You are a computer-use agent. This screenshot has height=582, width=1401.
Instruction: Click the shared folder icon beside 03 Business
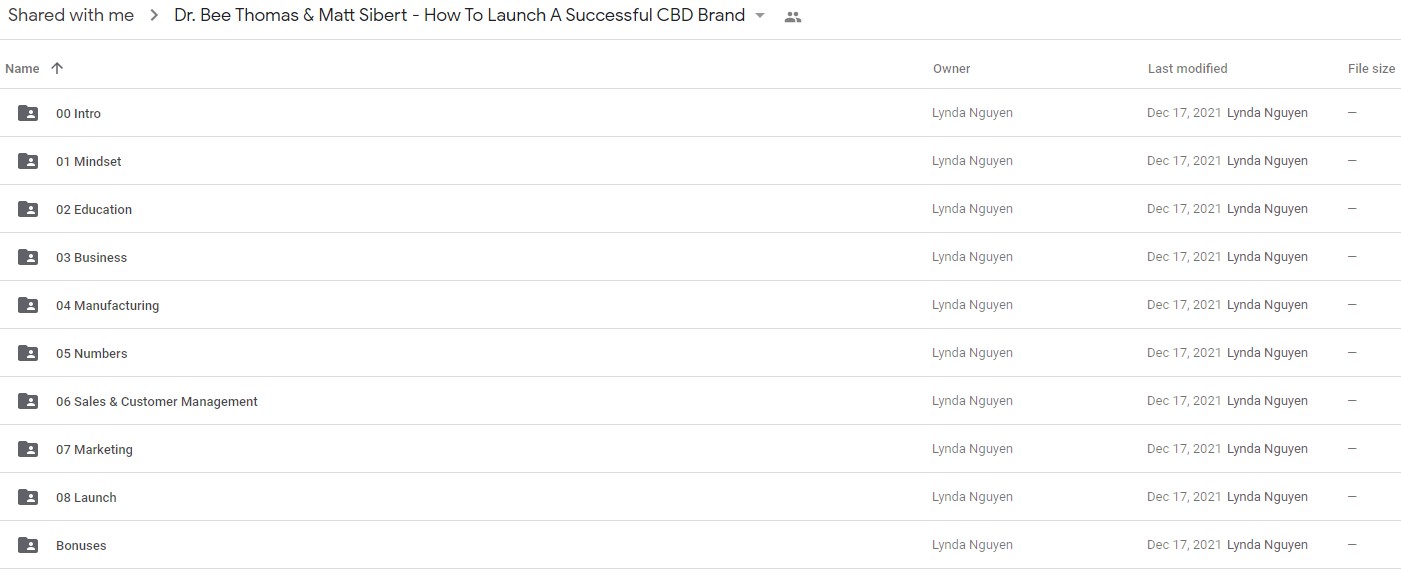pyautogui.click(x=28, y=257)
